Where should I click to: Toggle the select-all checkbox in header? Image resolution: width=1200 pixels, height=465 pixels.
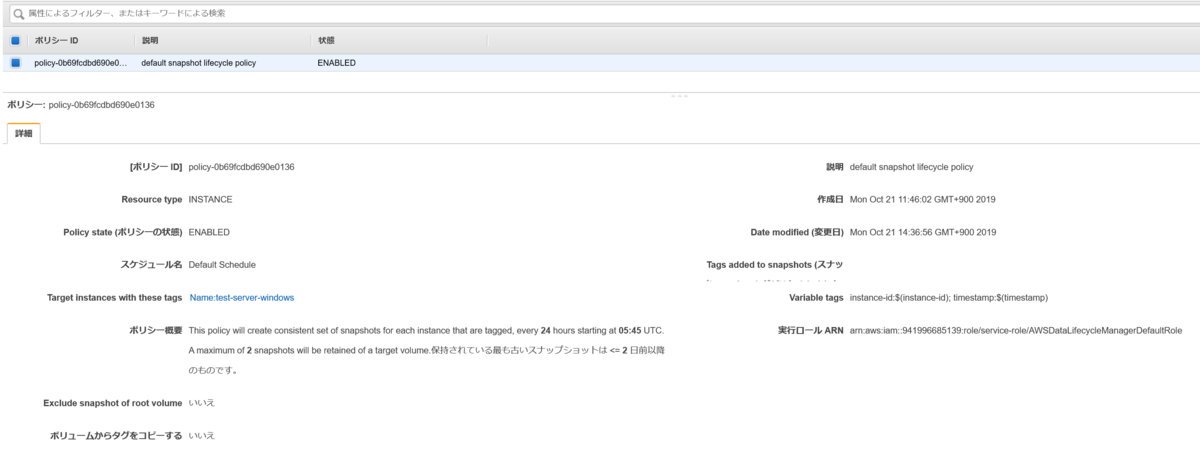tap(16, 40)
